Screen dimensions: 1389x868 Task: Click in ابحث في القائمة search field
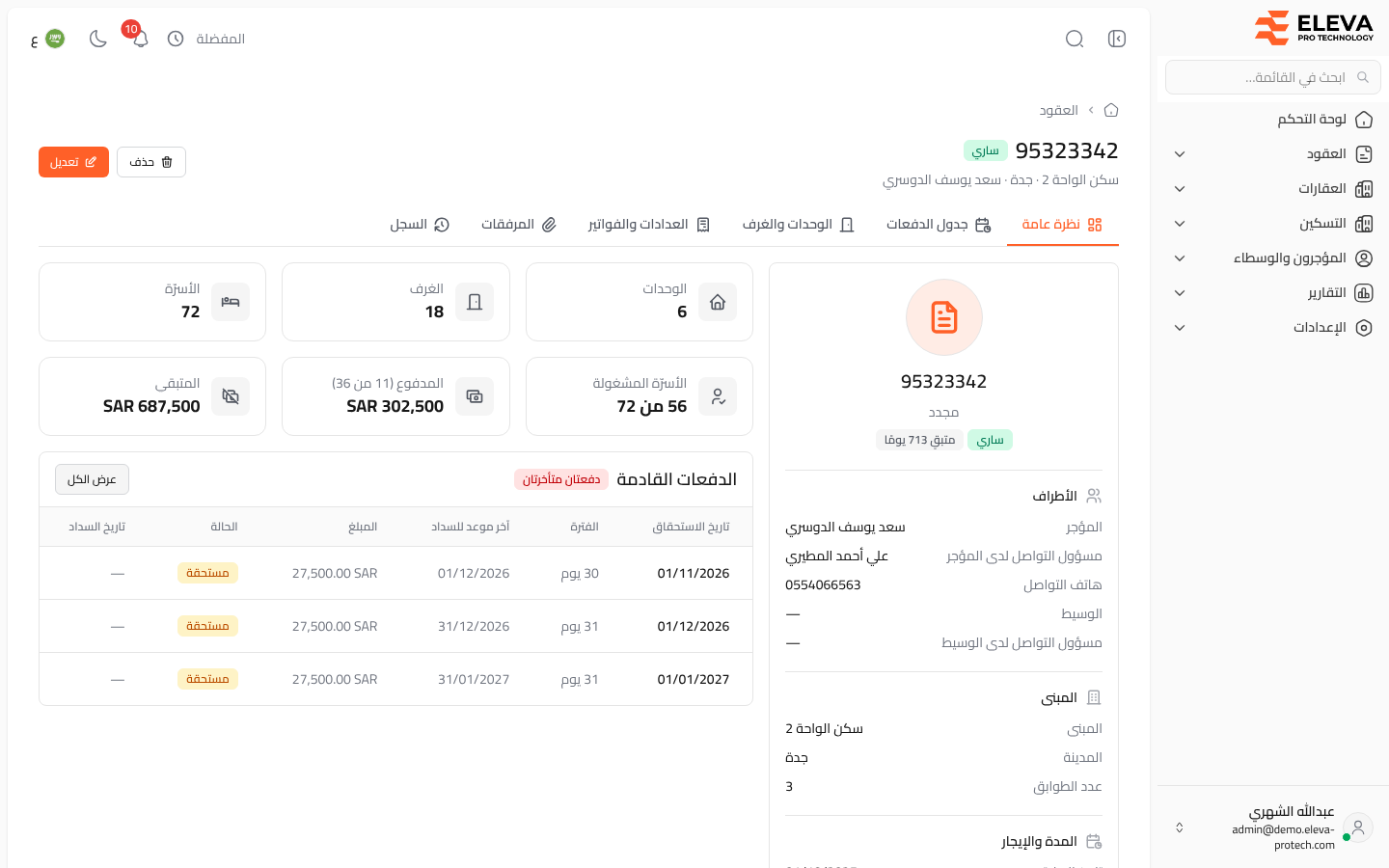1273,77
